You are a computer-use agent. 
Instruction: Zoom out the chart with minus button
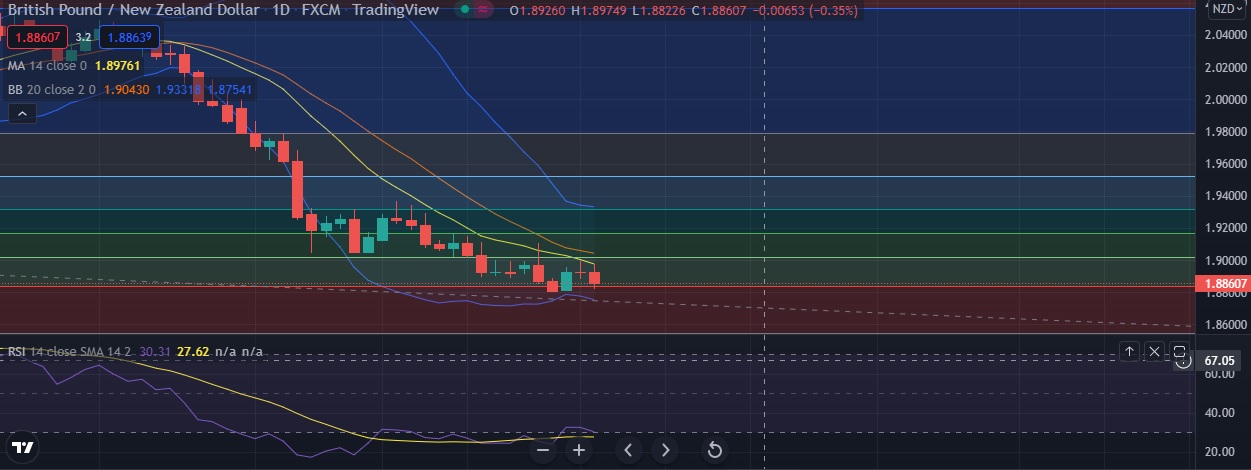543,450
